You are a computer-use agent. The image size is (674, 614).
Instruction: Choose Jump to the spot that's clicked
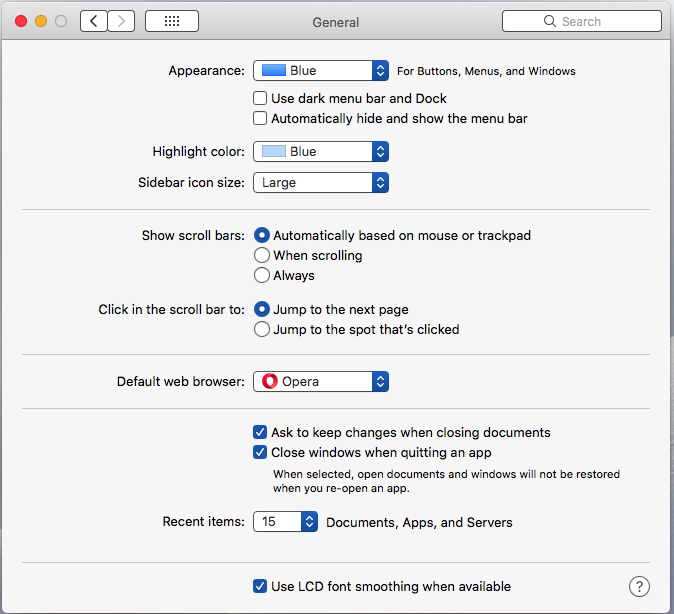(x=262, y=329)
